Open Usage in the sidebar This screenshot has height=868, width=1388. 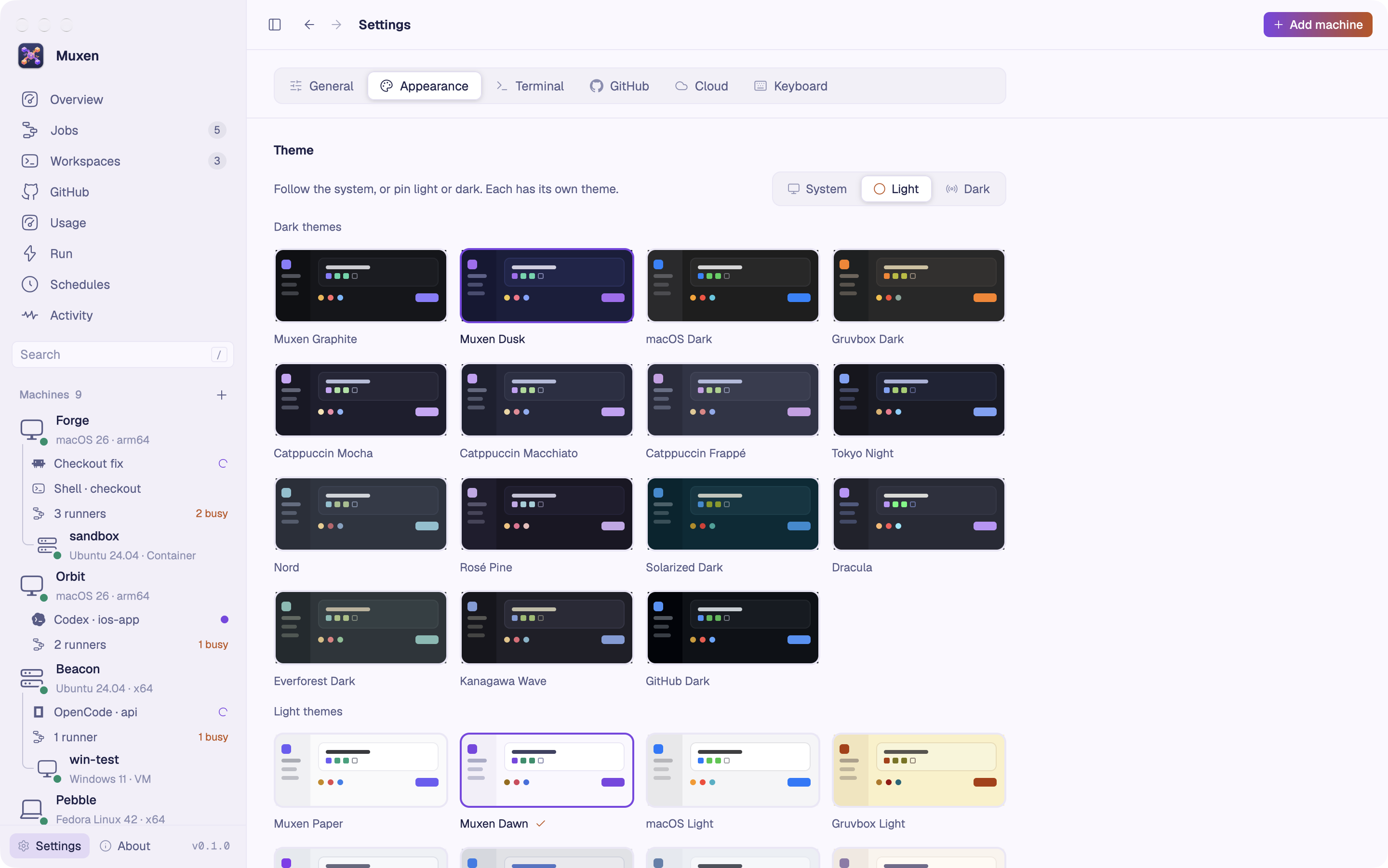coord(123,223)
